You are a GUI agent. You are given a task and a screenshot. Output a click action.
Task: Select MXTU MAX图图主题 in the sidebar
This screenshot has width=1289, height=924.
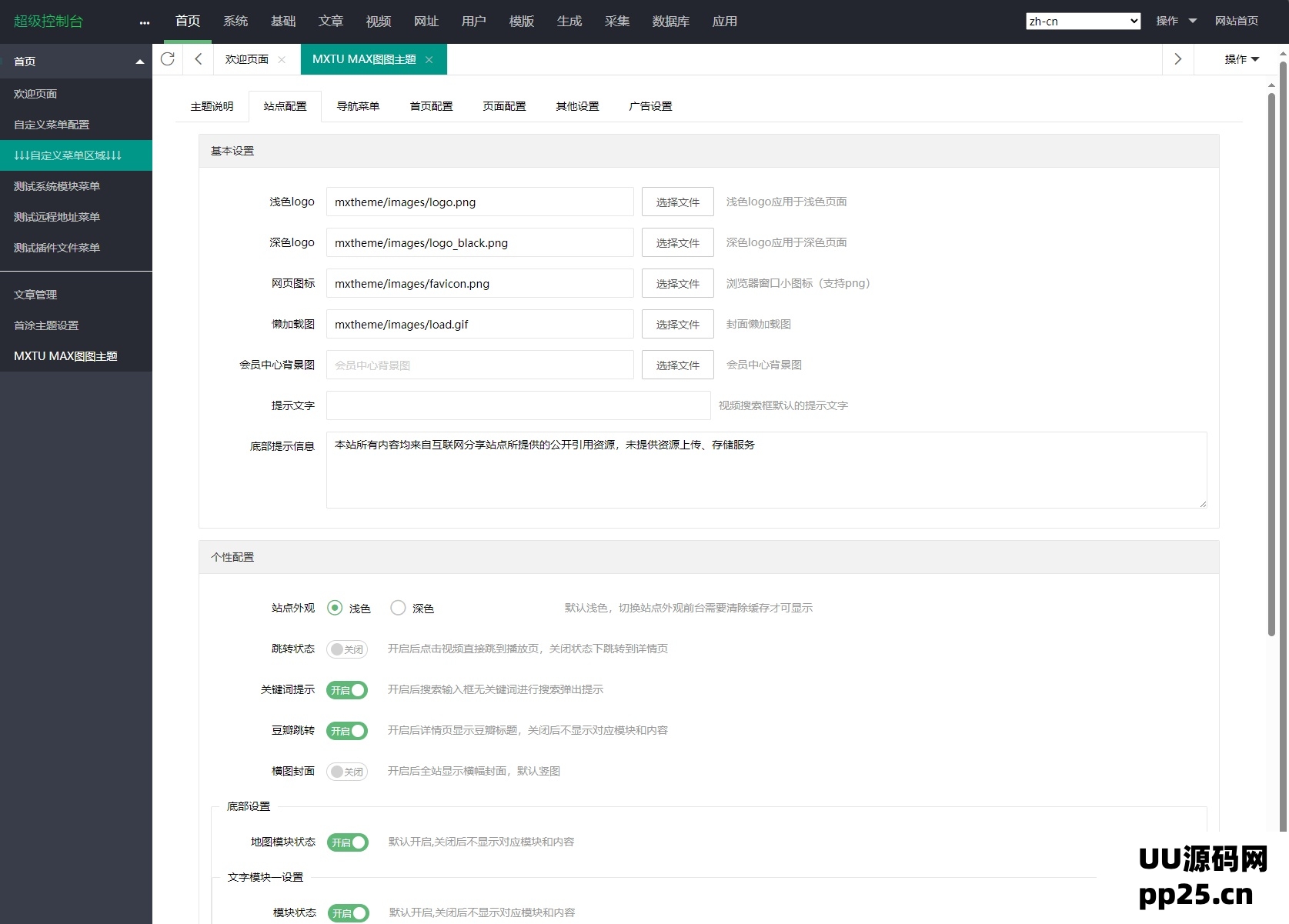tap(65, 355)
